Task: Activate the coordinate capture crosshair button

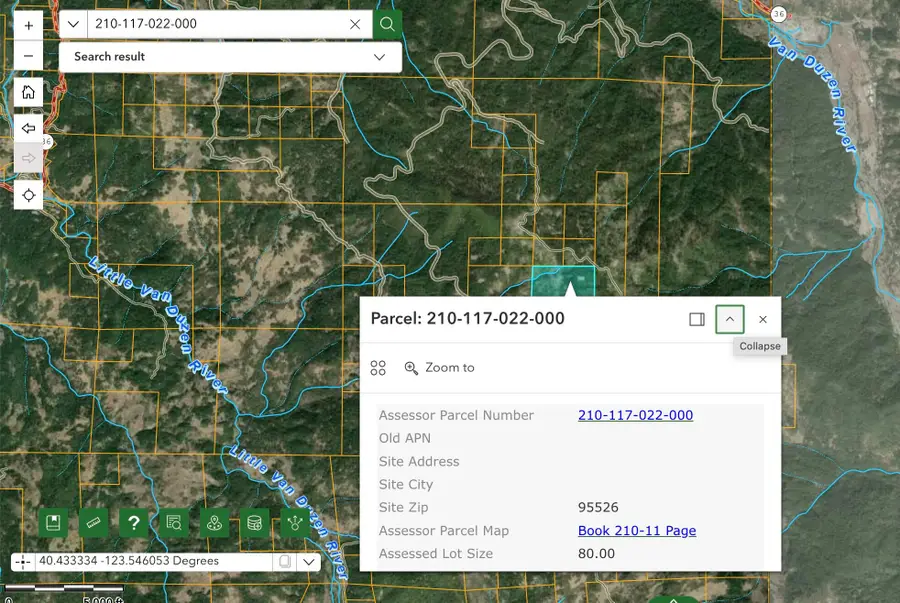Action: pyautogui.click(x=23, y=562)
